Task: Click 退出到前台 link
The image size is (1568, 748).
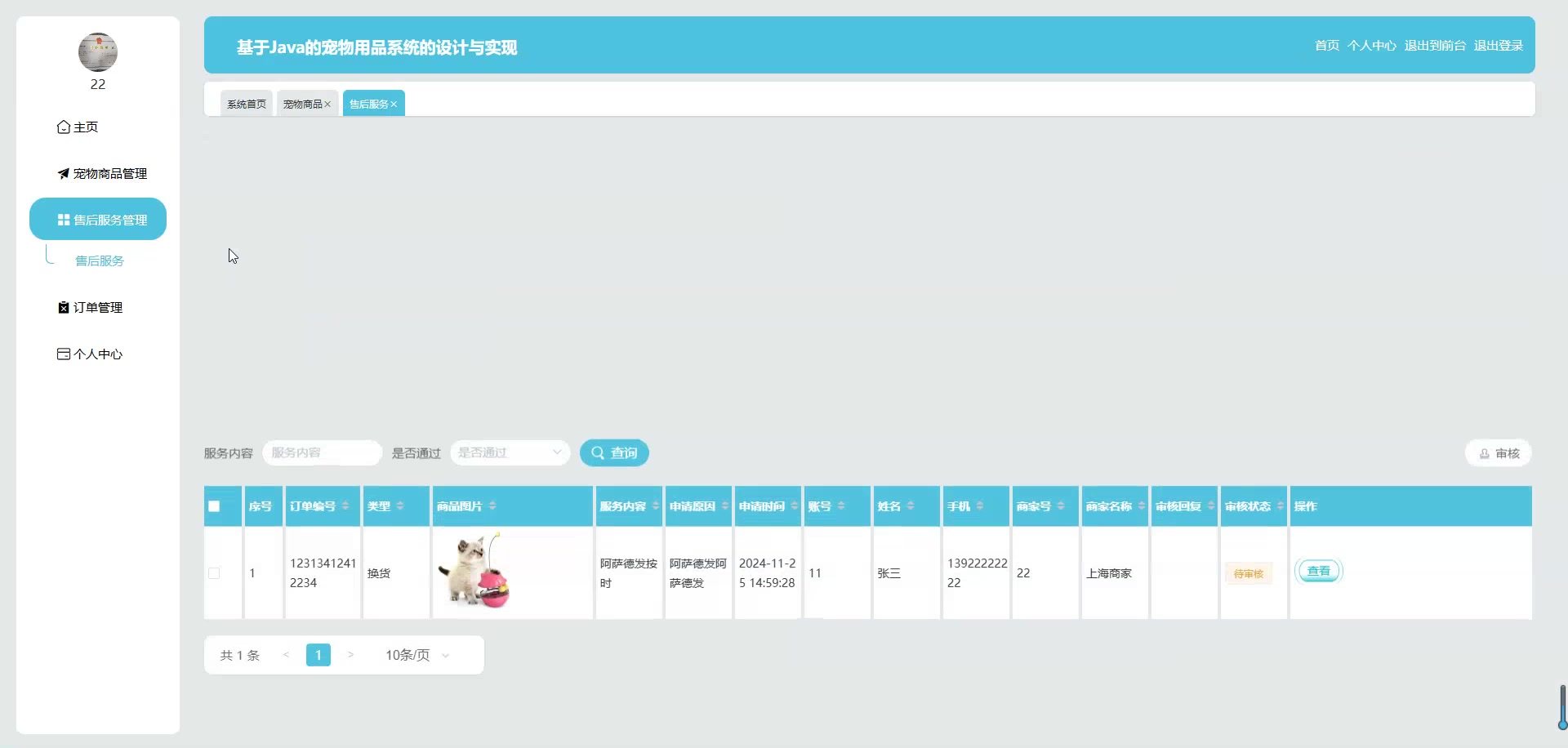Action: pos(1435,46)
